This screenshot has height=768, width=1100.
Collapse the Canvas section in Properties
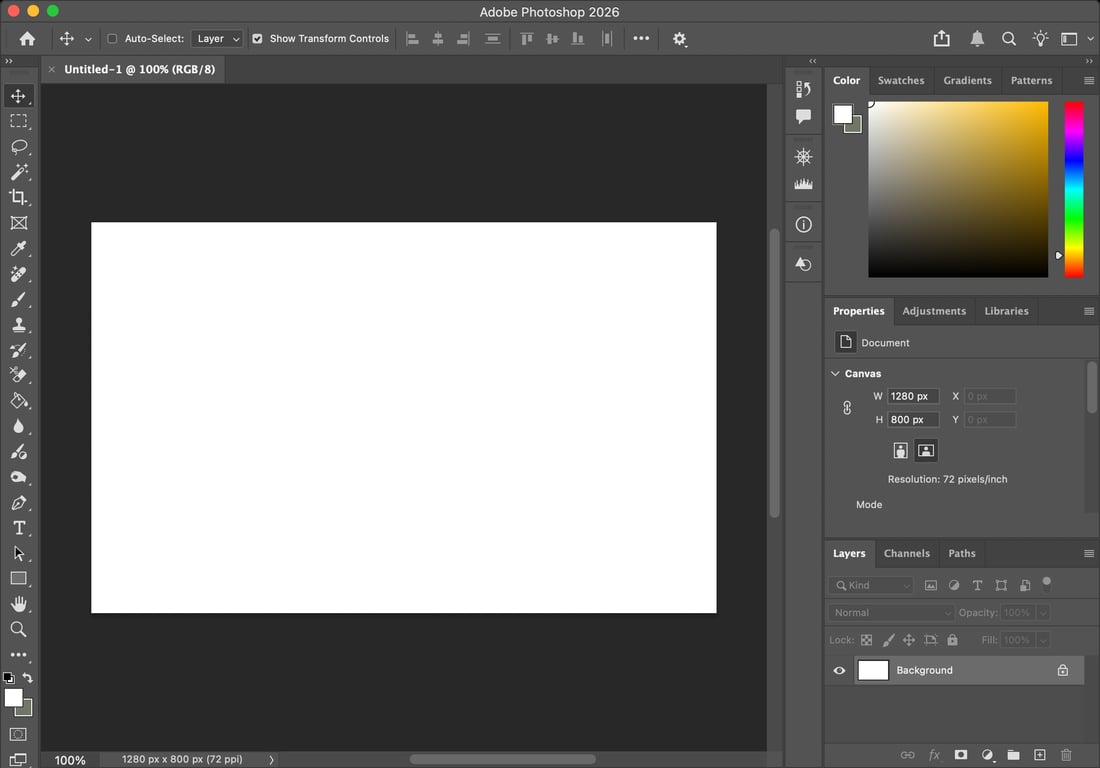pos(836,373)
